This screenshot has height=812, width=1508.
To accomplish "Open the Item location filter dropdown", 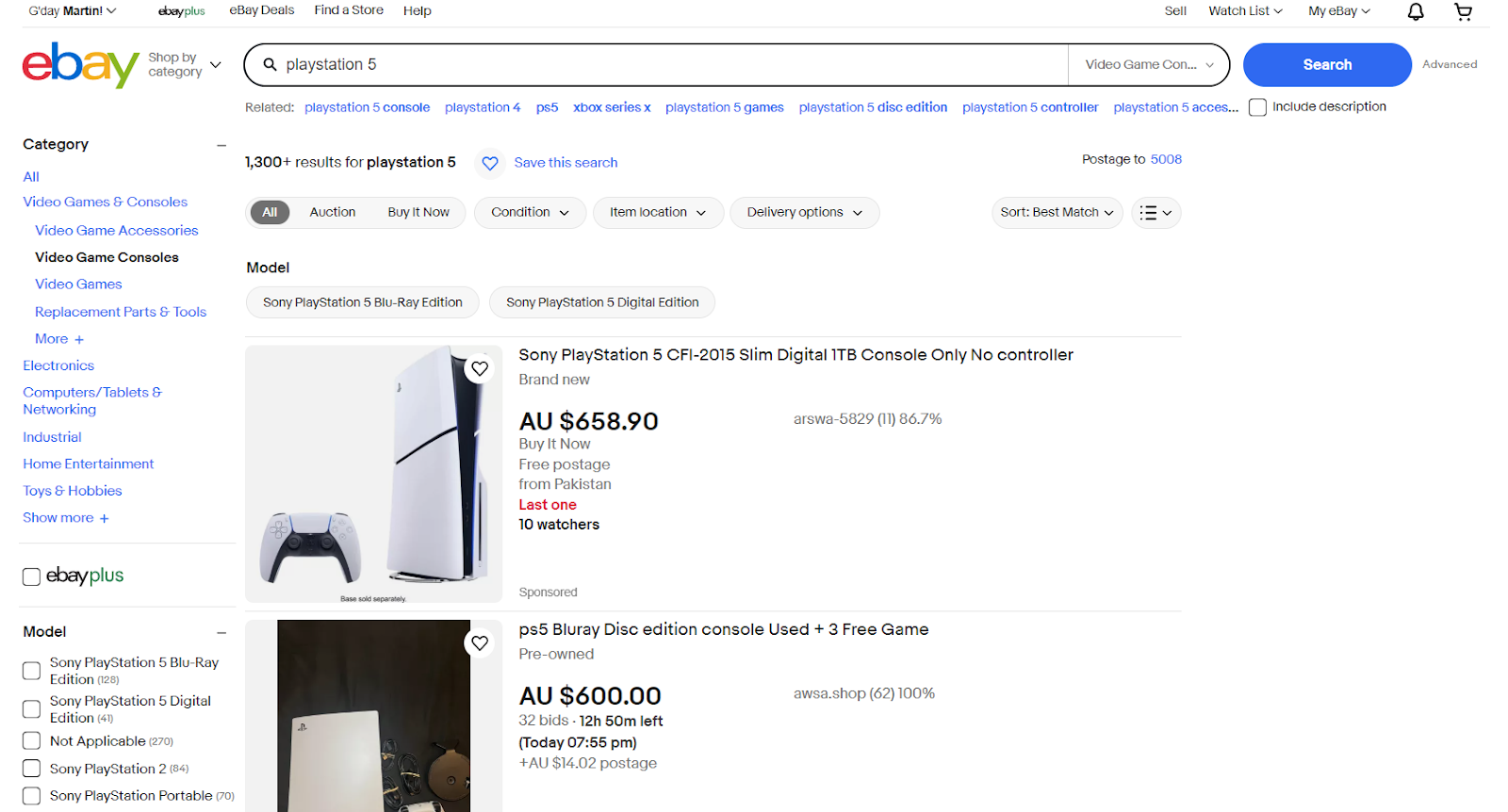I will (658, 213).
